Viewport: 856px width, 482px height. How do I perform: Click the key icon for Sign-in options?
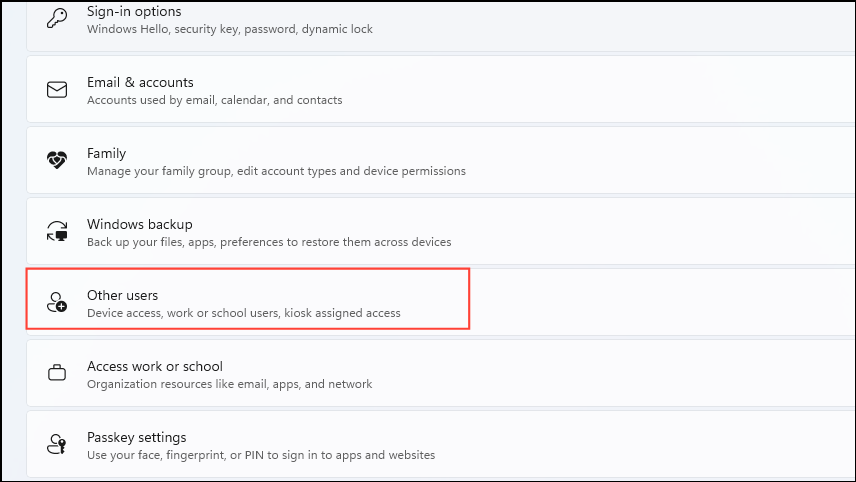click(x=57, y=18)
